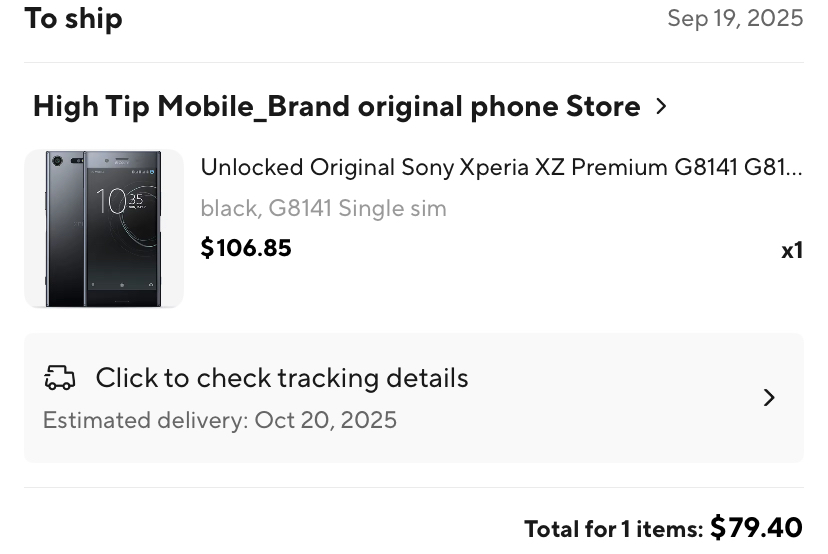The height and width of the screenshot is (554, 828).
Task: Click the $79.40 order total amount
Action: coord(756,527)
